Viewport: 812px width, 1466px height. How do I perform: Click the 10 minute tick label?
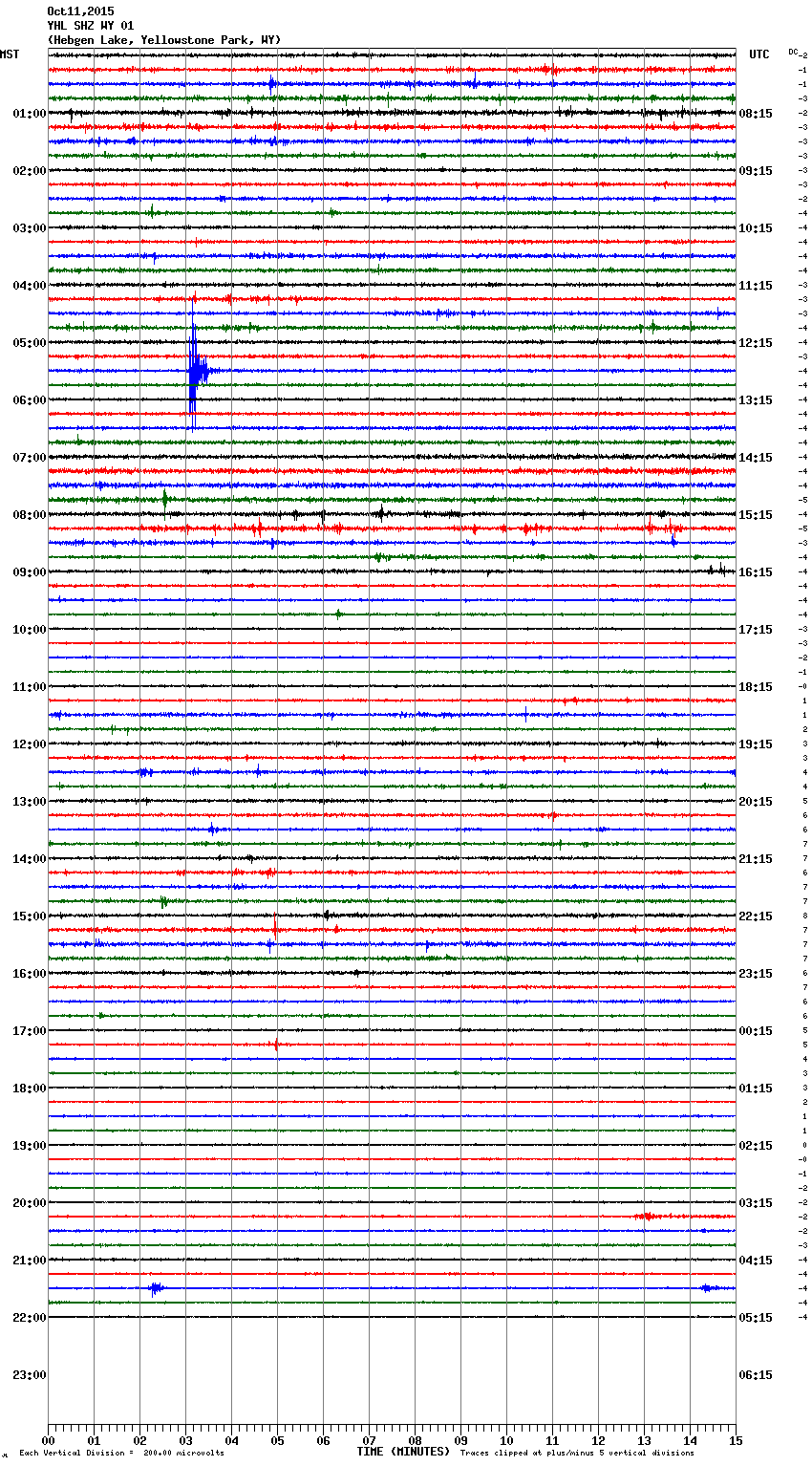(506, 1440)
